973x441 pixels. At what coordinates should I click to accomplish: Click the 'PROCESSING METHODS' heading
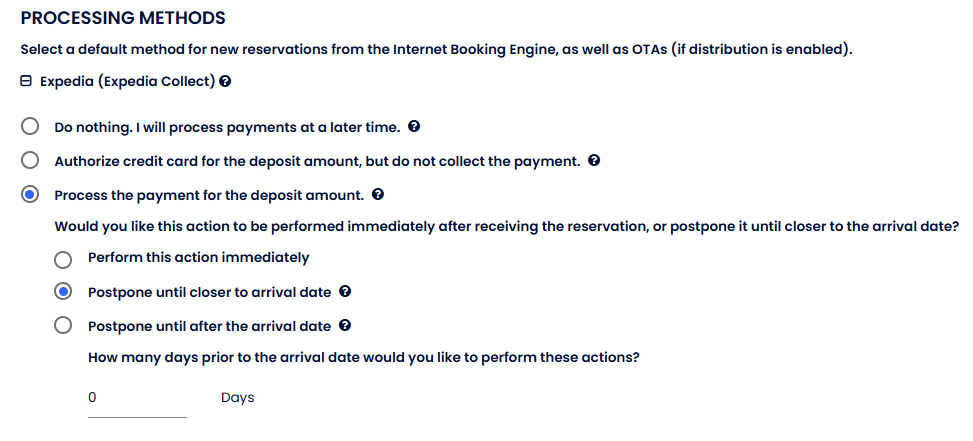tap(123, 18)
